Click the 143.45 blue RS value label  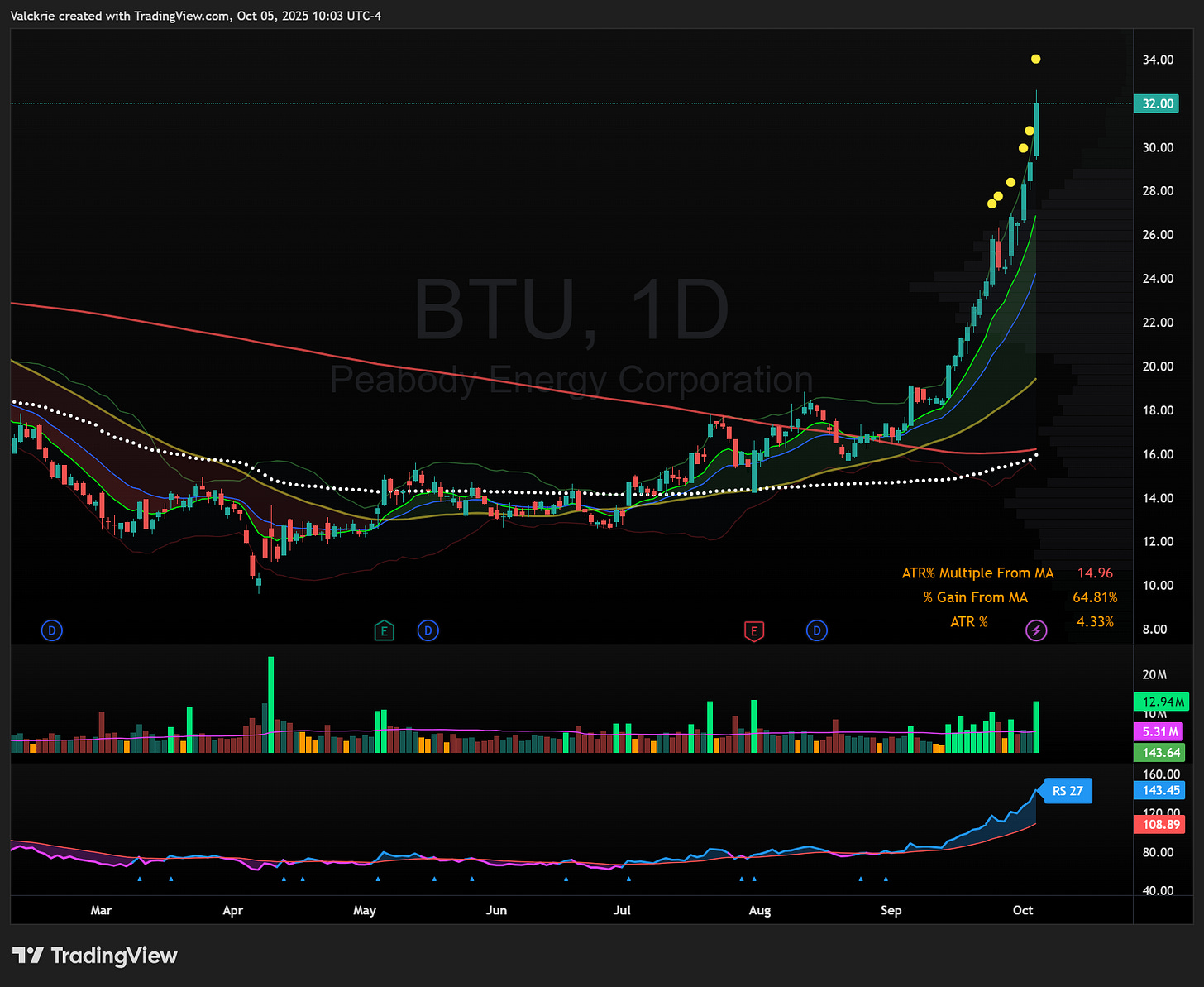[x=1159, y=790]
